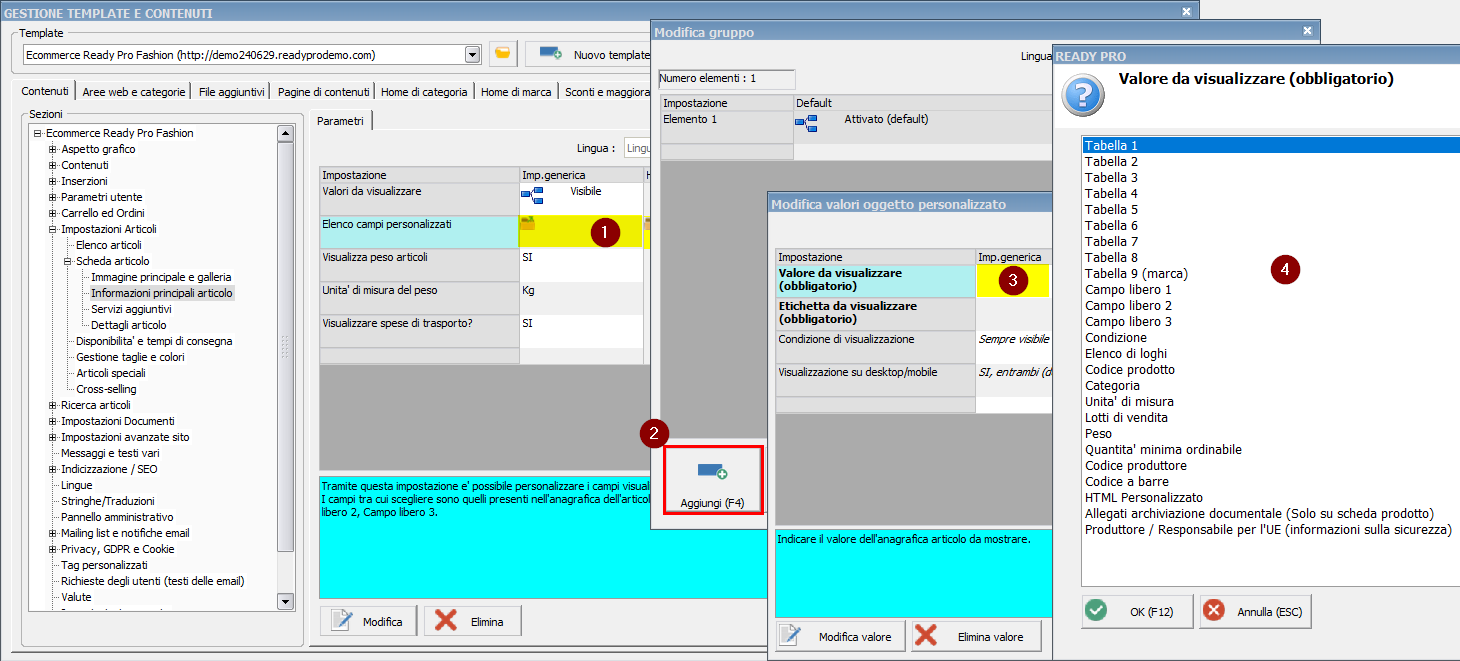Image resolution: width=1460 pixels, height=661 pixels.
Task: Click the Aggiungi (F4) add icon
Action: (x=712, y=472)
